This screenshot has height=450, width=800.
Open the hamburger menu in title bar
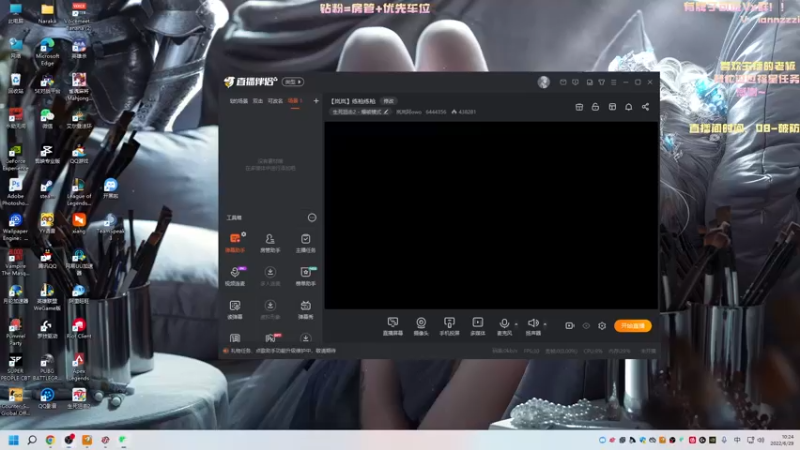pyautogui.click(x=614, y=82)
